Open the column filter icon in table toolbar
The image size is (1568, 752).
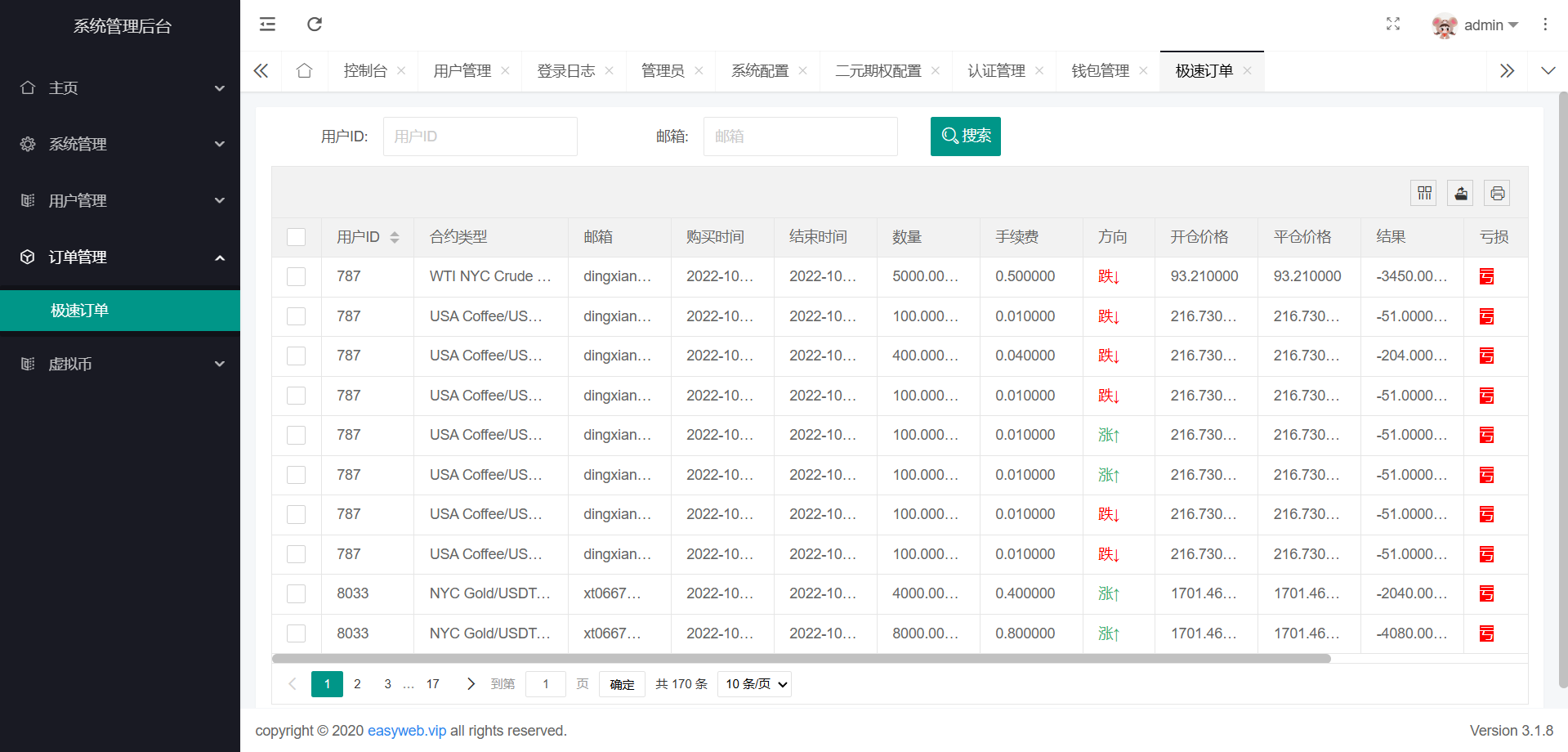1424,193
